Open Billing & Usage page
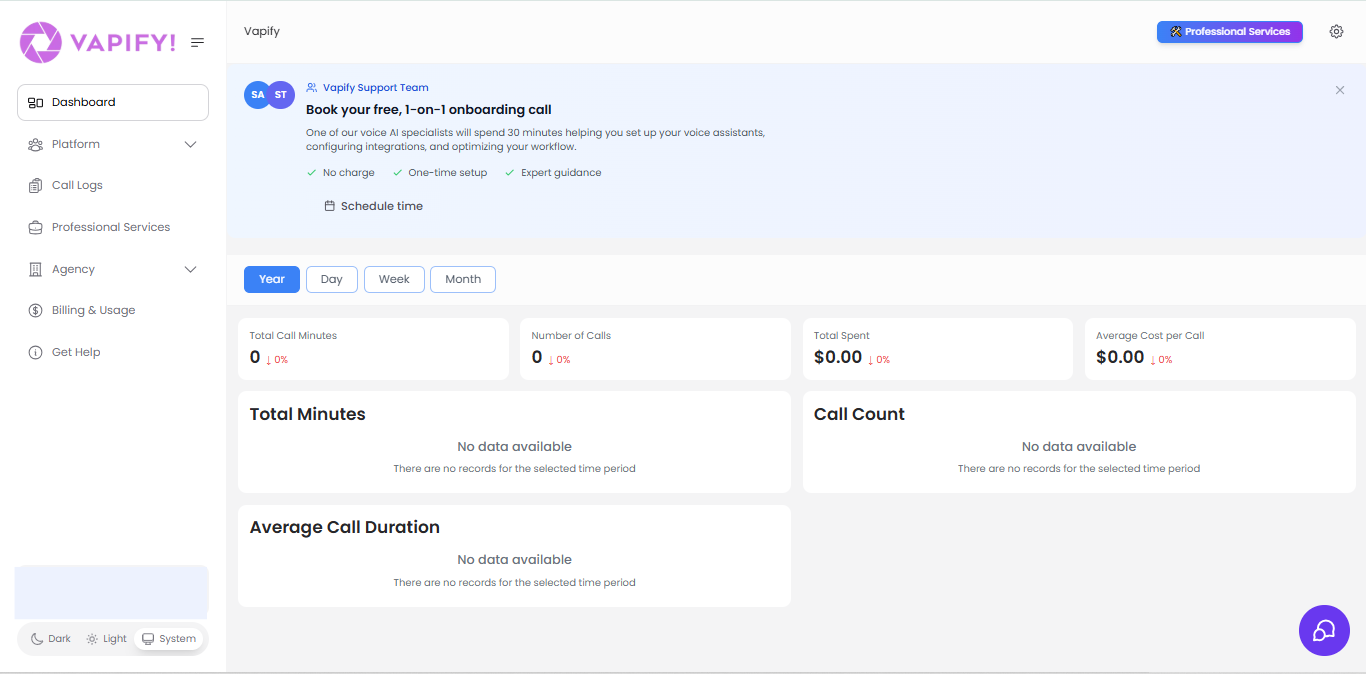Viewport: 1366px width, 674px height. coord(113,310)
